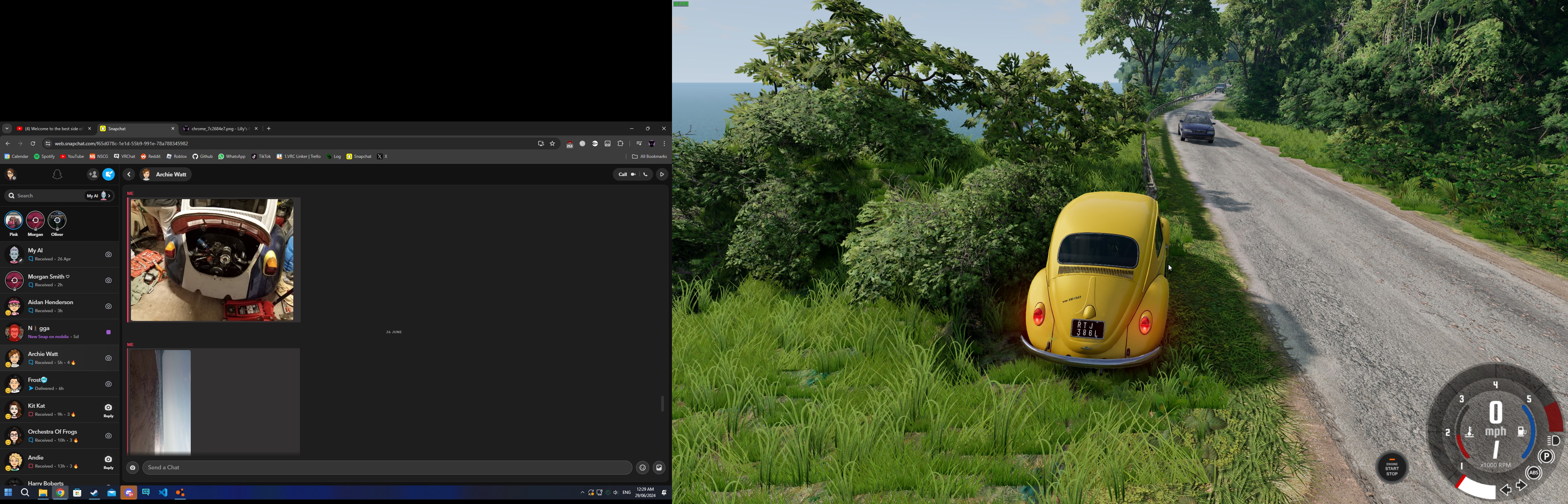Open the Chrome tab search dropdown
This screenshot has height=504, width=1568.
point(7,129)
